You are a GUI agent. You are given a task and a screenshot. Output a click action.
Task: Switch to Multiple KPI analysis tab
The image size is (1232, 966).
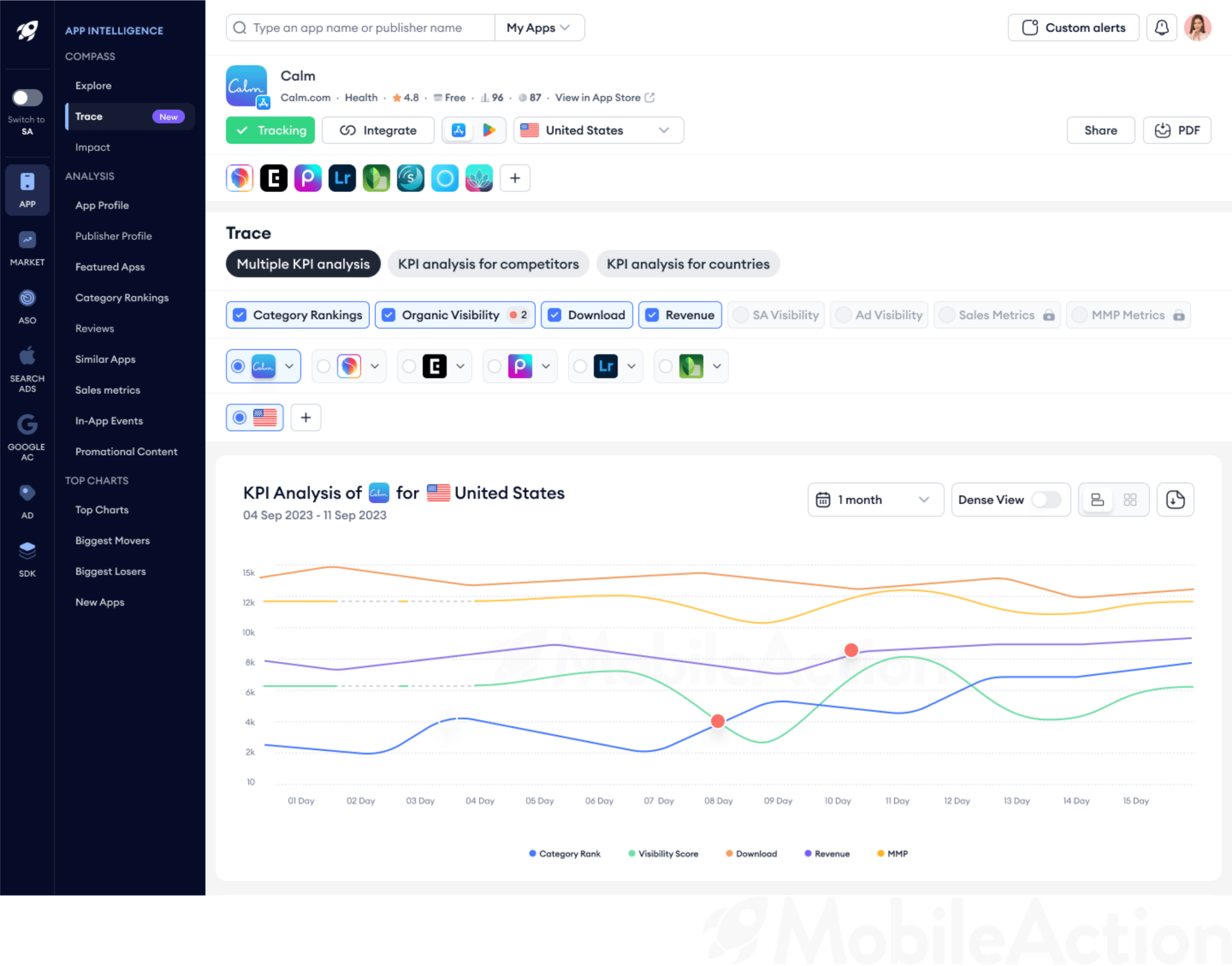coord(303,264)
